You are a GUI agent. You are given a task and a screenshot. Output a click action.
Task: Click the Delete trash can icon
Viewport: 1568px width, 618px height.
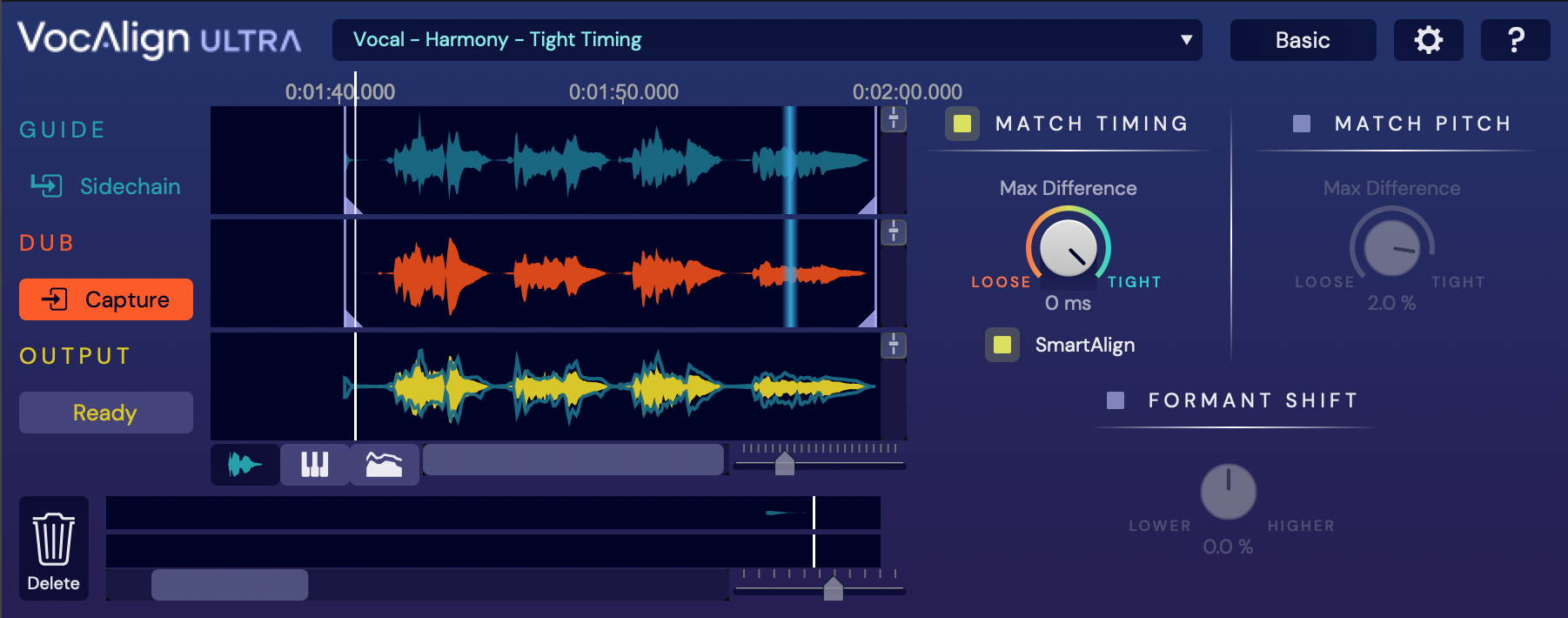pyautogui.click(x=54, y=548)
